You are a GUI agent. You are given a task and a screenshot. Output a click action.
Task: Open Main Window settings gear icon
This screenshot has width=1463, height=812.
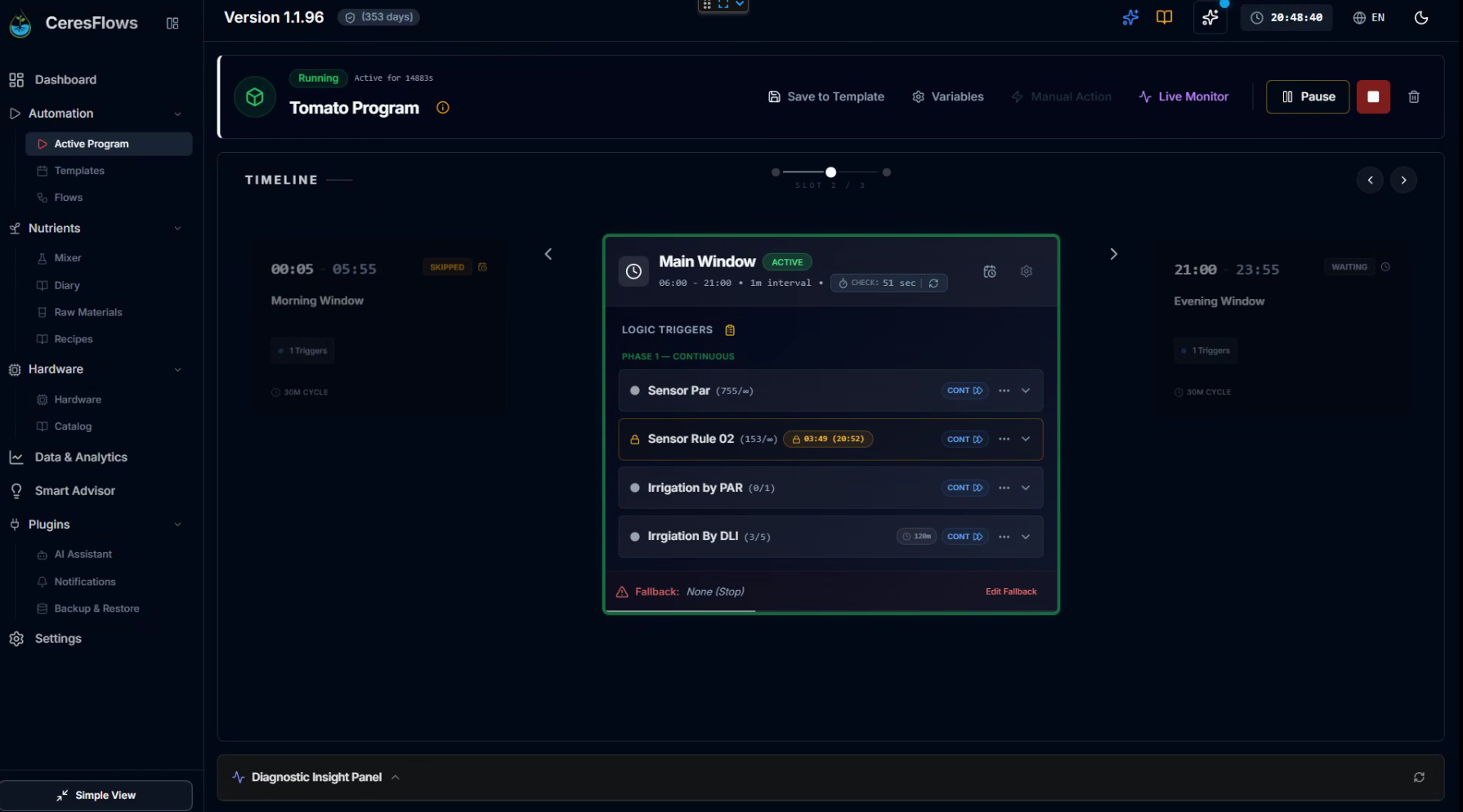pyautogui.click(x=1027, y=271)
